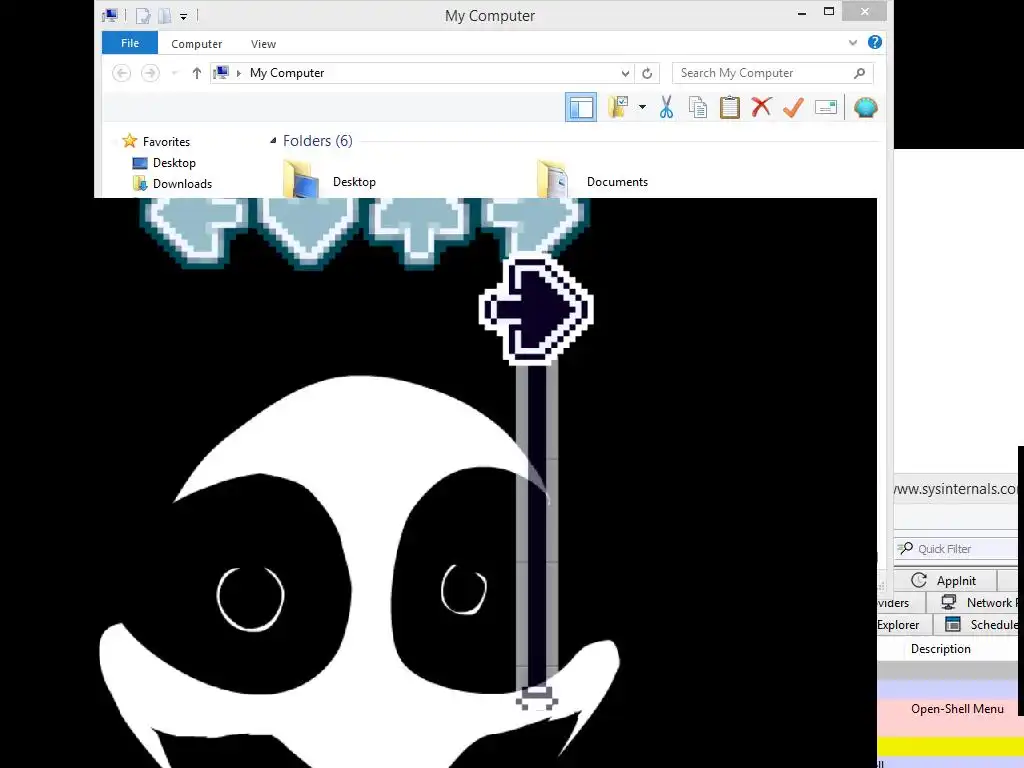Open the View ribbon tab

263,44
